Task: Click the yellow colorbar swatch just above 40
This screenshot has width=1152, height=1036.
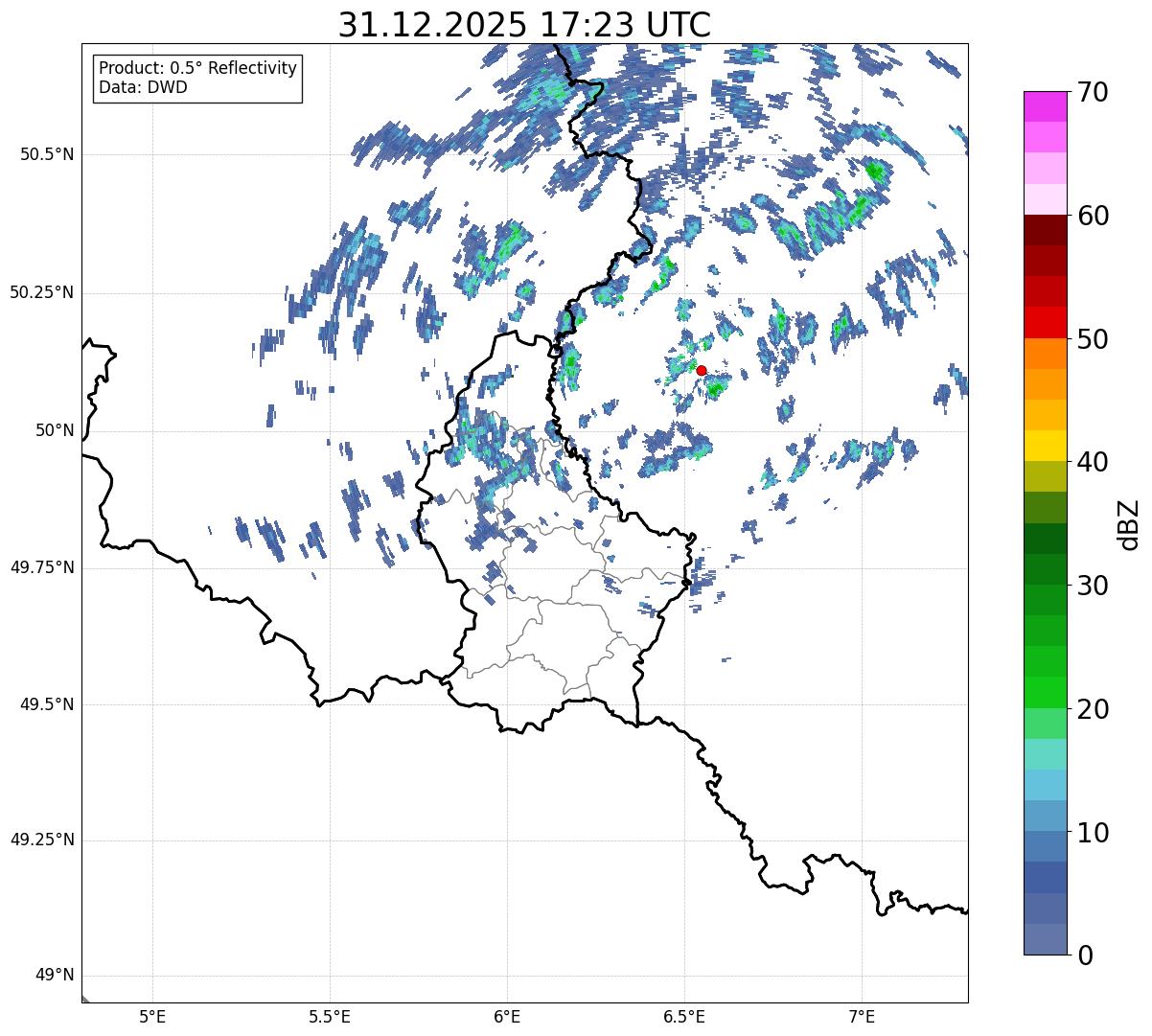Action: tap(1045, 446)
